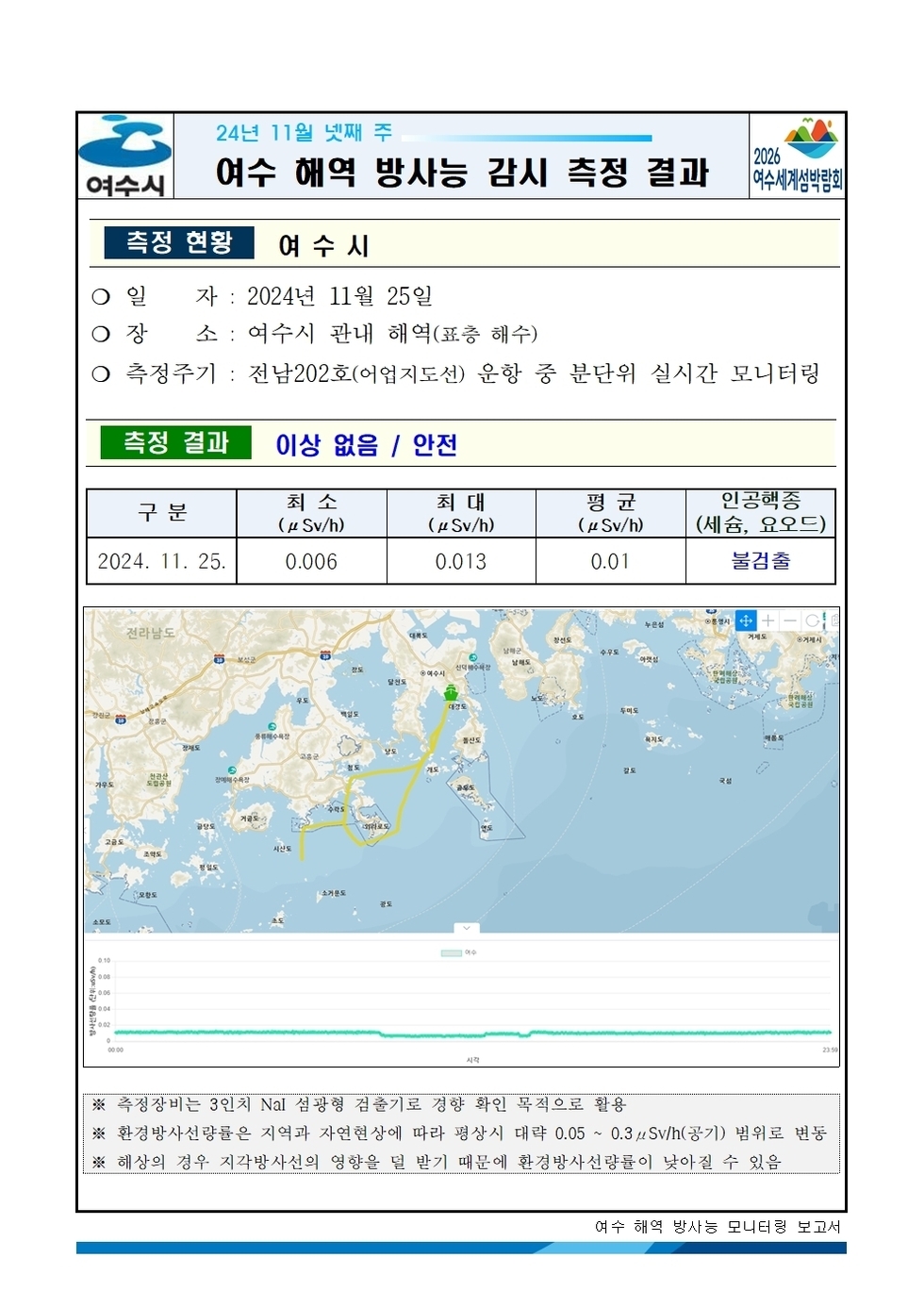Collapse the map panel with the chevron
The height and width of the screenshot is (1307, 924).
tap(466, 926)
